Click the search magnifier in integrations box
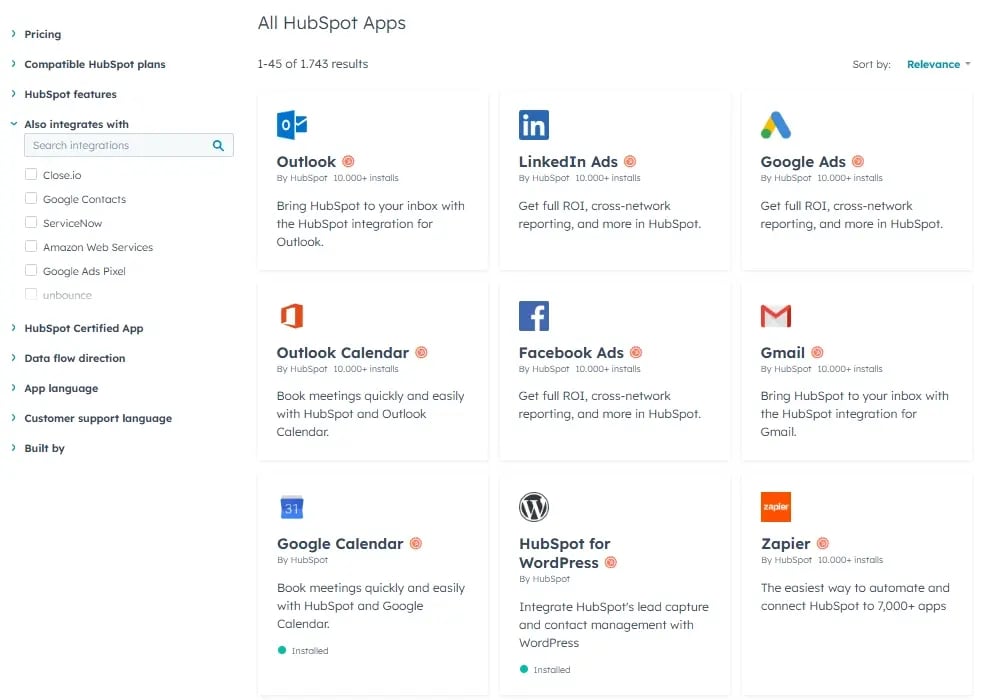 [218, 145]
